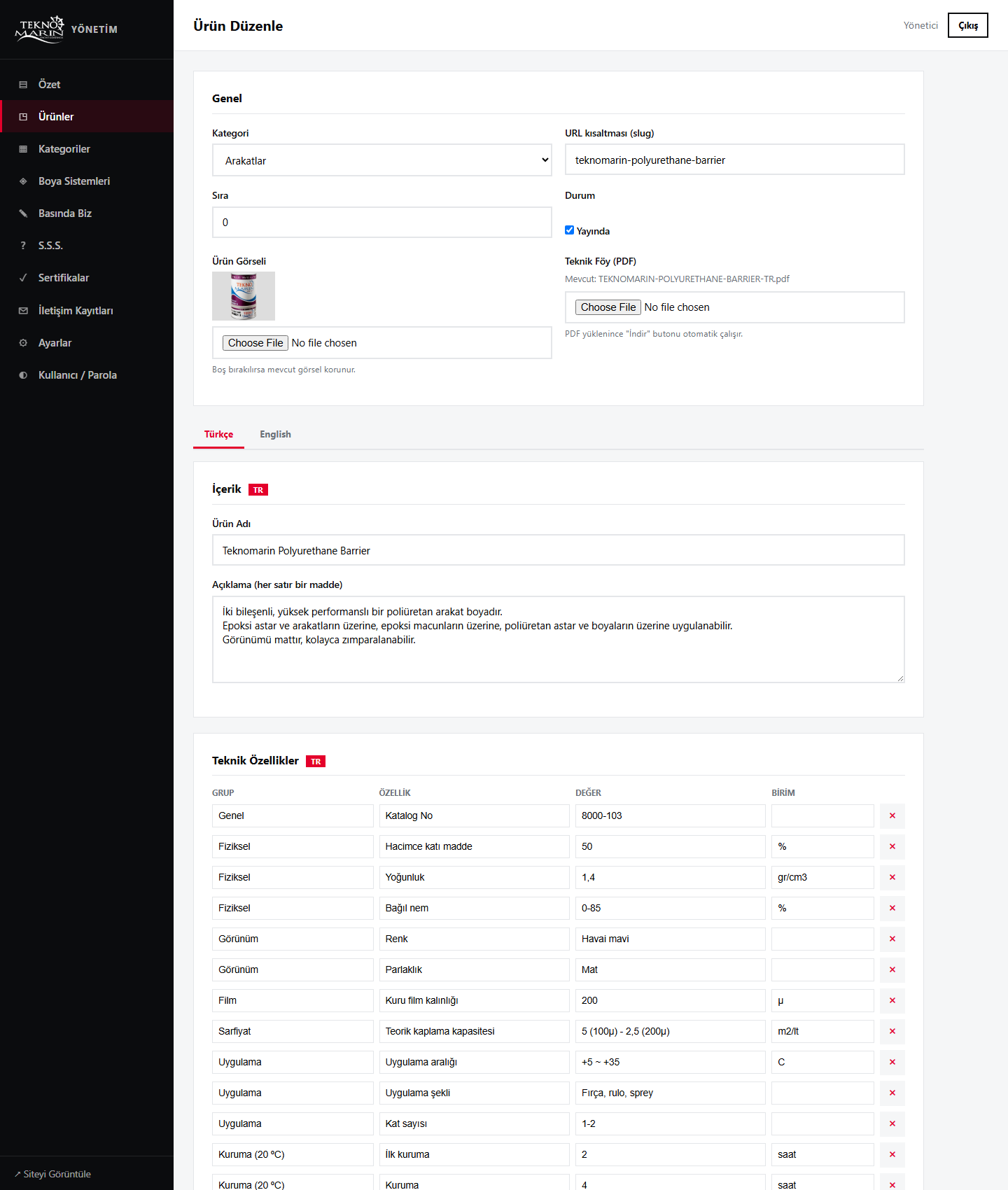1008x1190 pixels.
Task: Edit the Film group field
Action: [x=293, y=1000]
